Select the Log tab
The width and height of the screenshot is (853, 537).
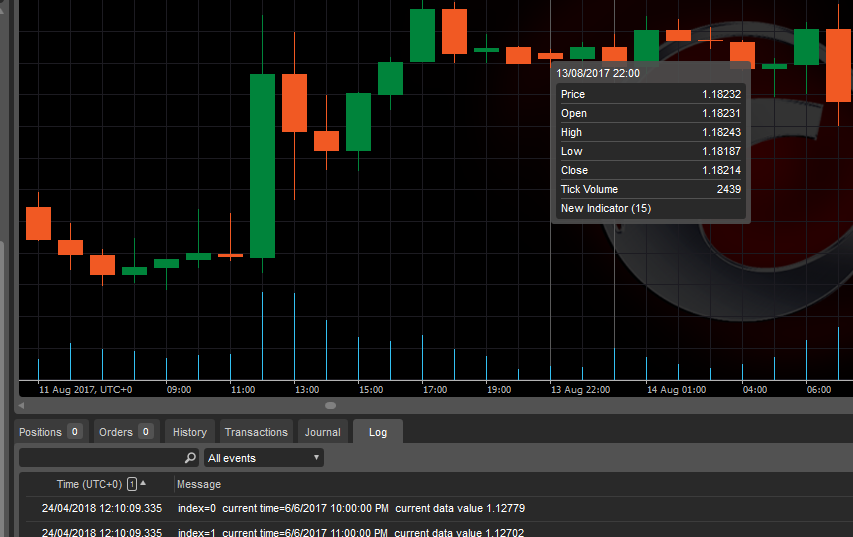(378, 432)
